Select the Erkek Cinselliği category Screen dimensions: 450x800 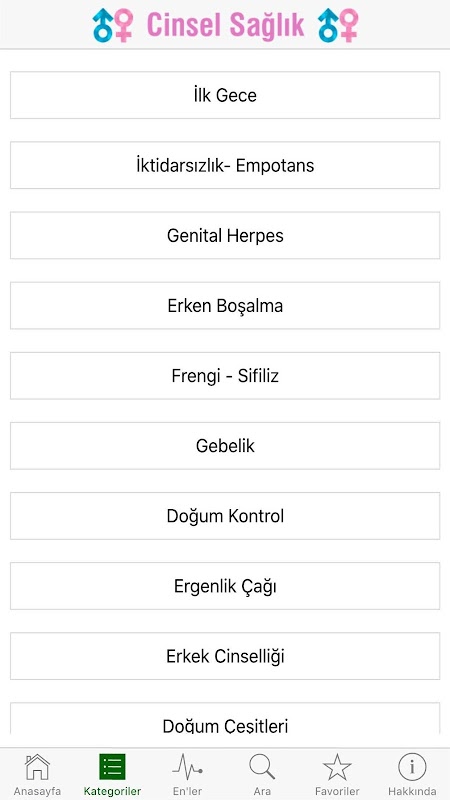click(225, 656)
